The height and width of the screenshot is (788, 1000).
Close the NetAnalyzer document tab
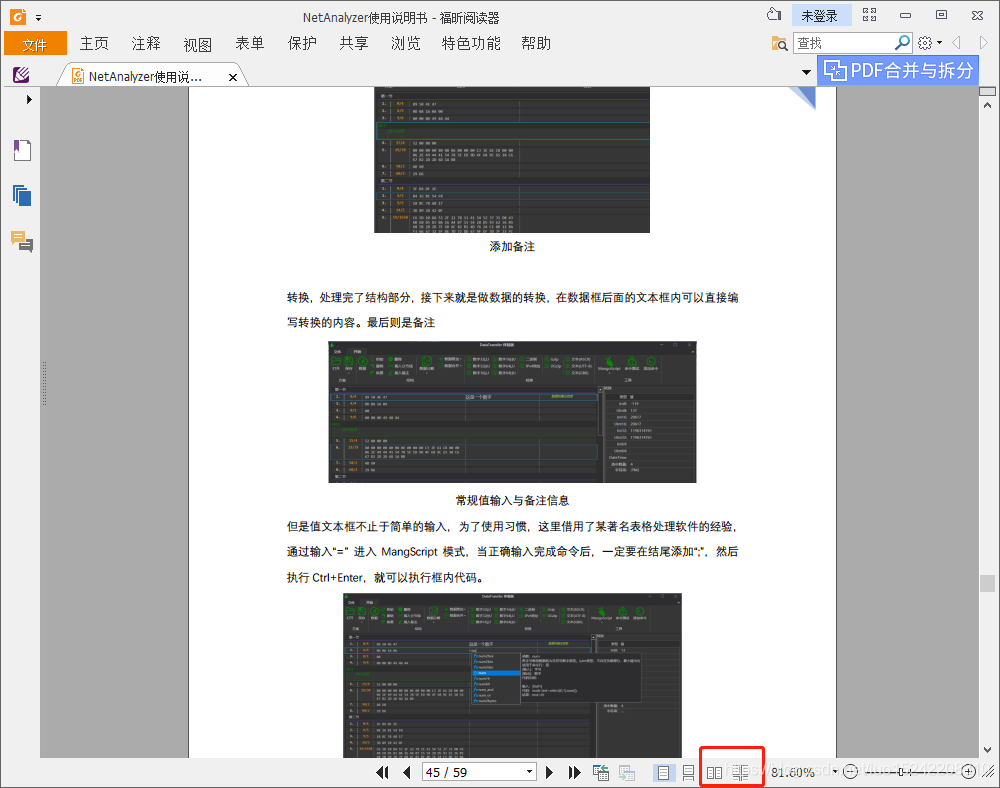[233, 77]
